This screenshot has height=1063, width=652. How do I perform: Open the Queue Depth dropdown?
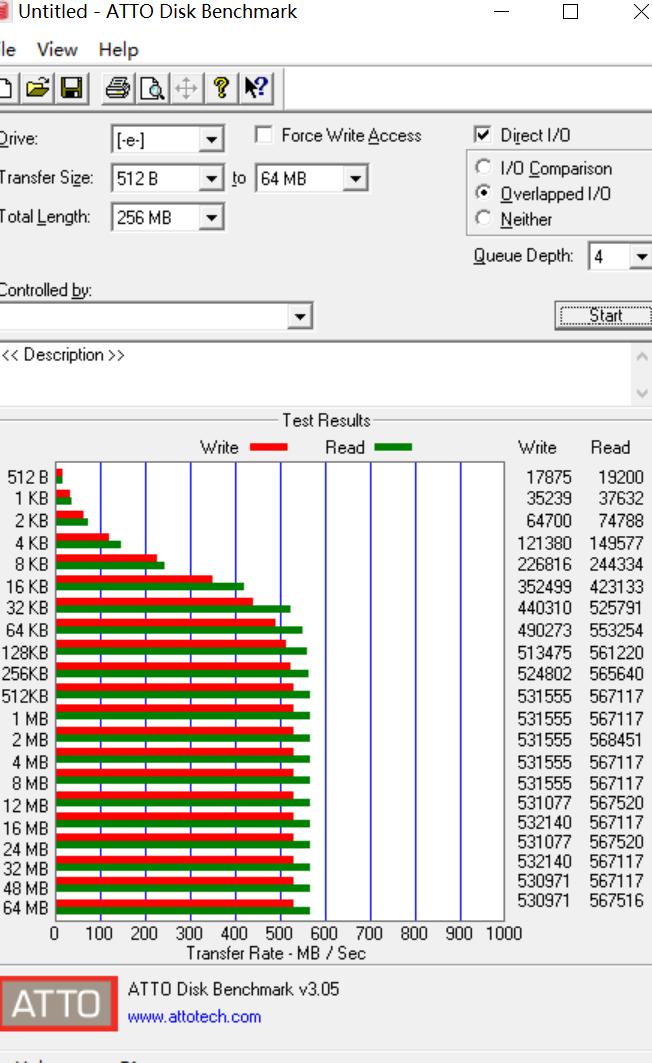click(640, 256)
